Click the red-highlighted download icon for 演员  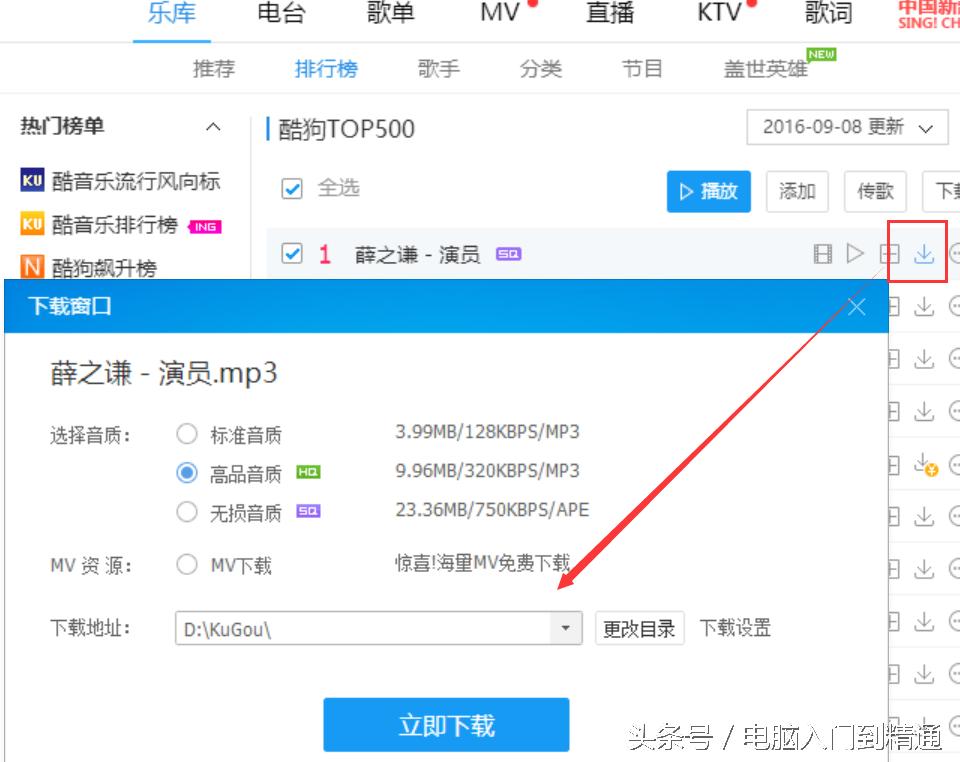tap(922, 254)
